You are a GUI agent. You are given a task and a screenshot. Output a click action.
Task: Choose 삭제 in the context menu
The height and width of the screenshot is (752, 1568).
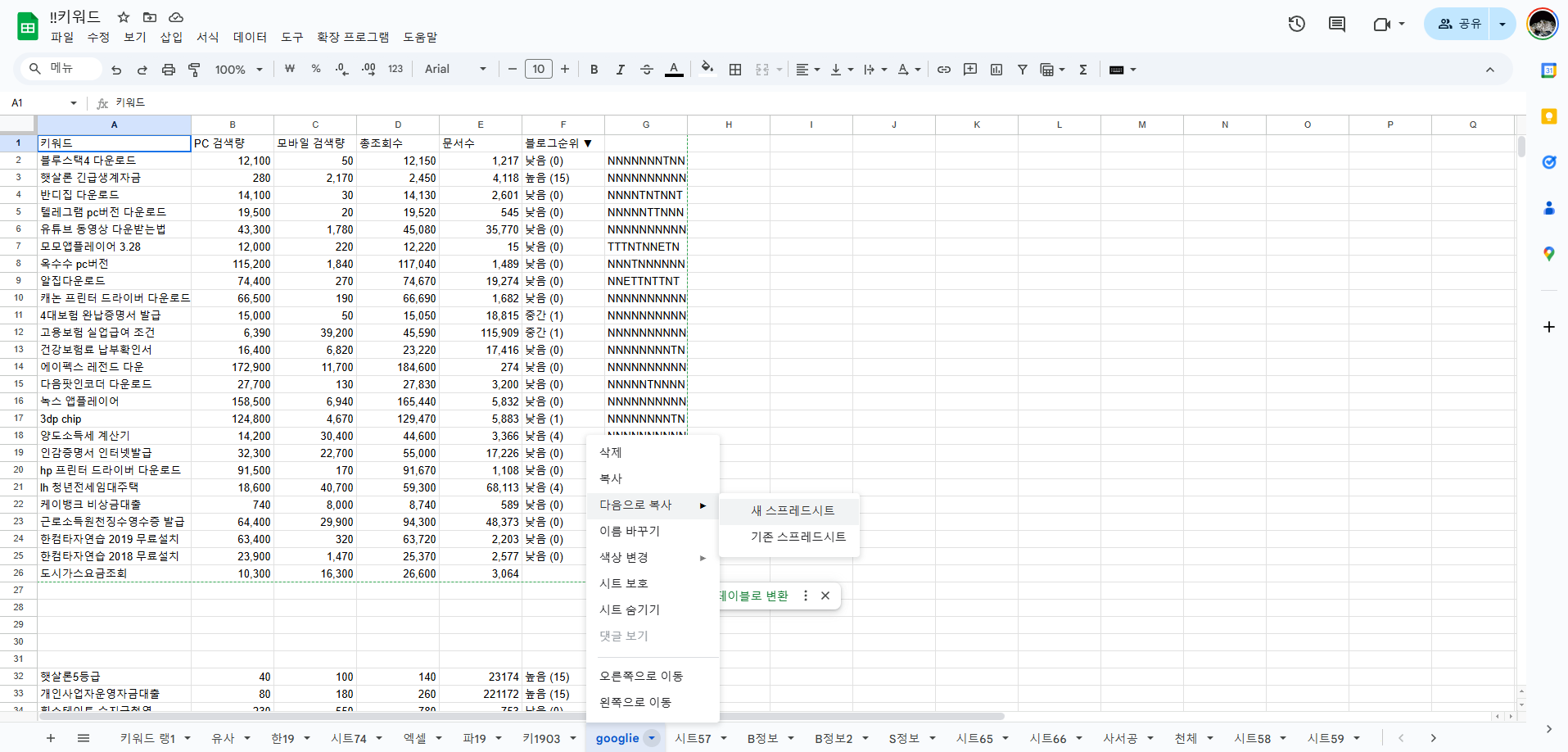[x=653, y=452]
